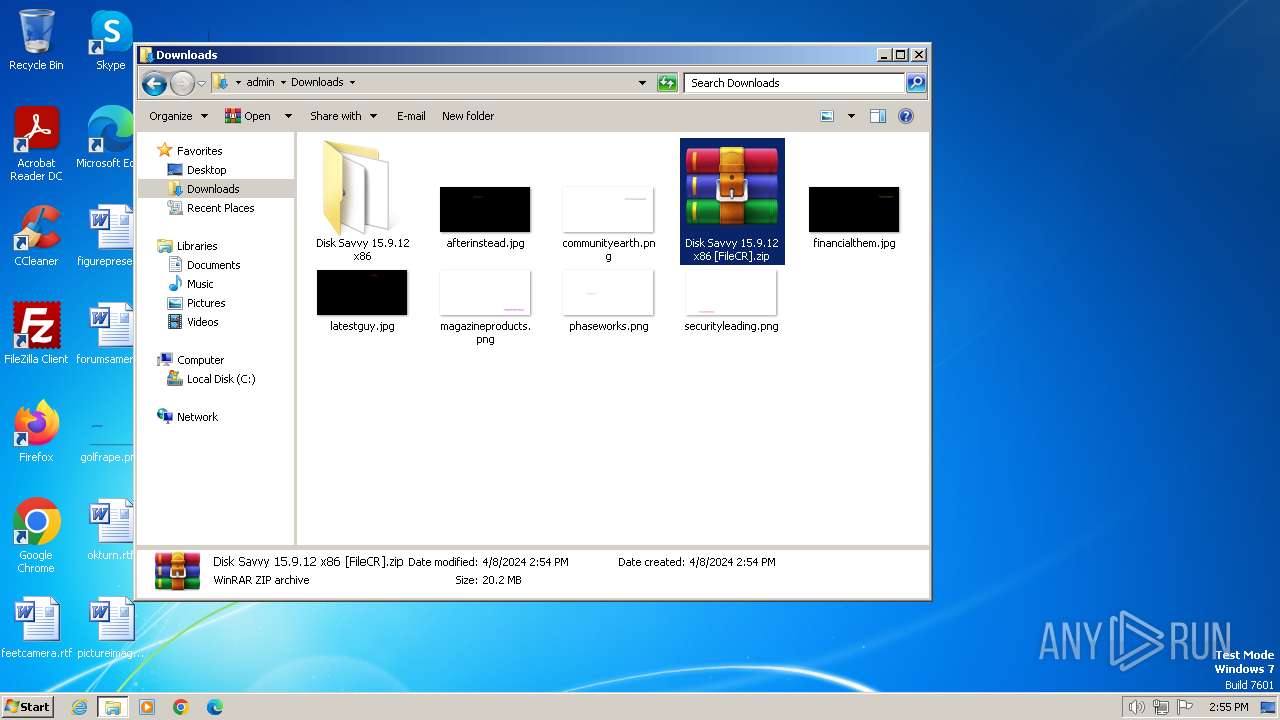Expand the Downloads breadcrumb arrow

pyautogui.click(x=352, y=83)
